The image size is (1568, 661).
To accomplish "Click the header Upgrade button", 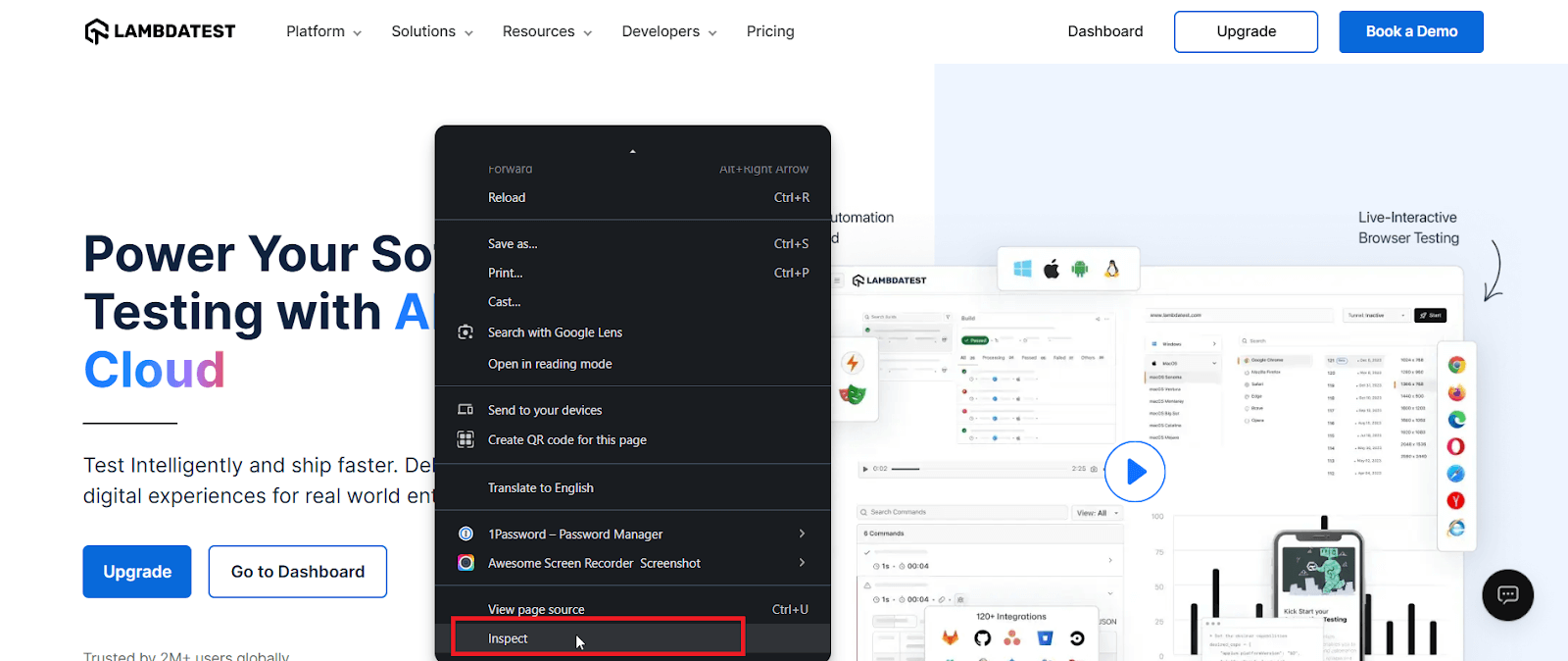I will tap(1247, 31).
